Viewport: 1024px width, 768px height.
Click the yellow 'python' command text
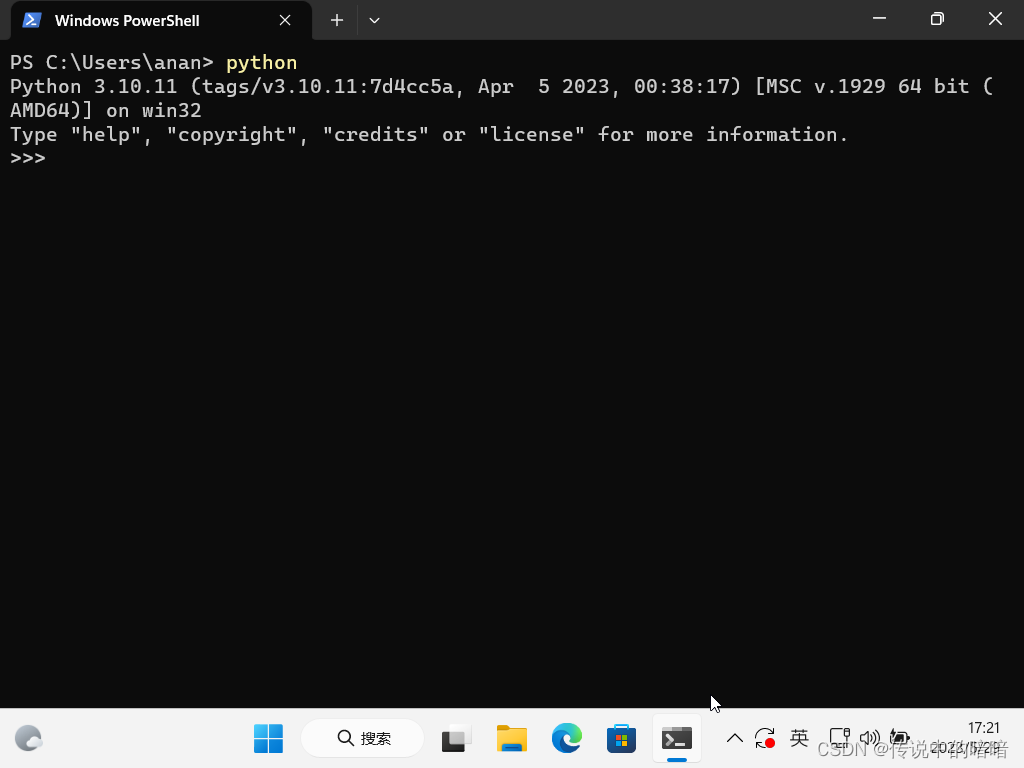click(x=261, y=63)
